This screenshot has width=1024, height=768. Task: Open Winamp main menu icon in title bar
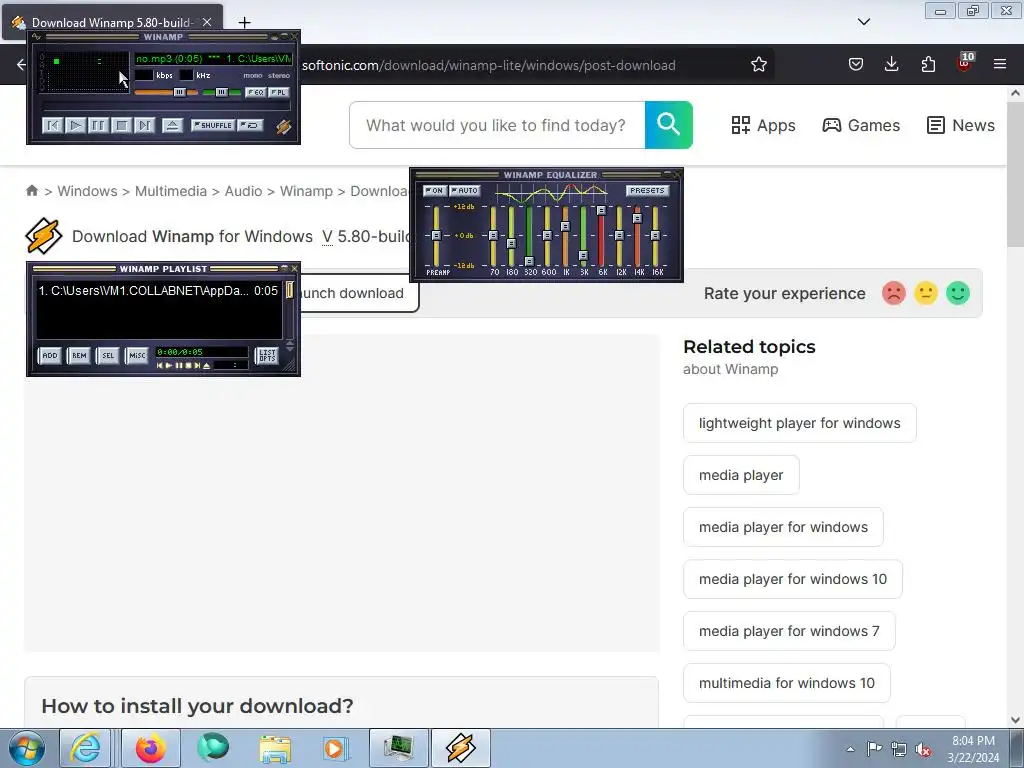point(36,37)
